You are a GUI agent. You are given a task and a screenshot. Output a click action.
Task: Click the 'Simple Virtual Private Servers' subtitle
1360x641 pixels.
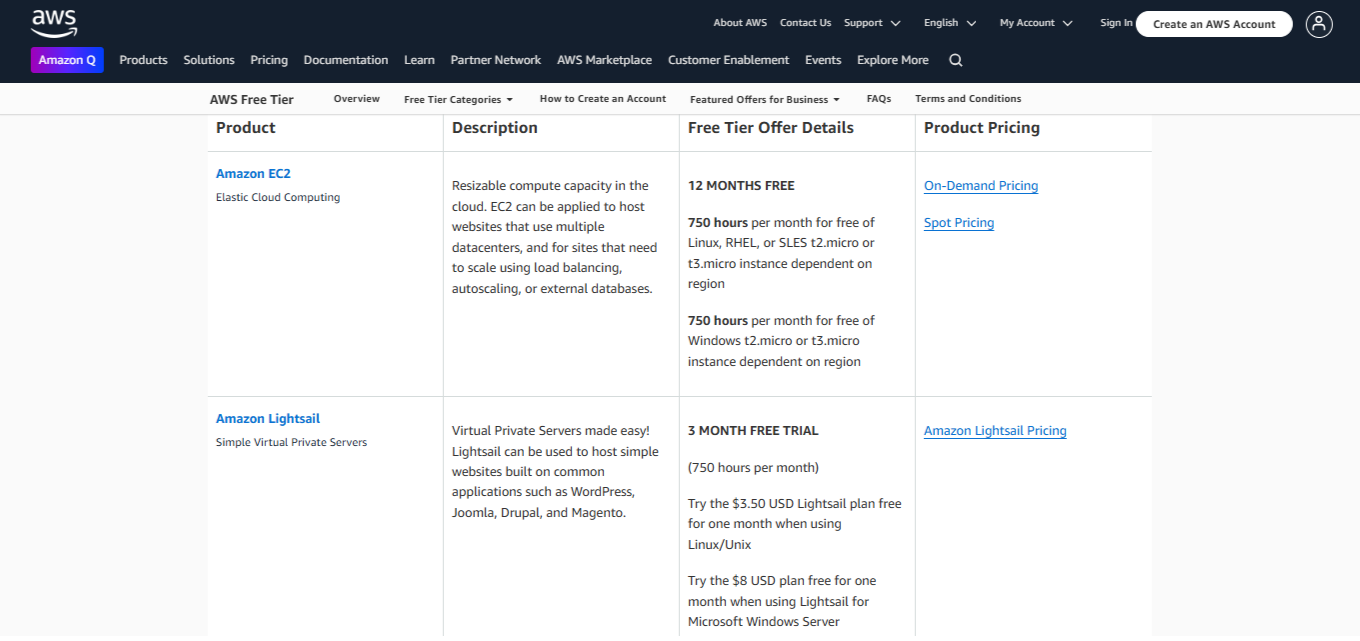click(291, 443)
